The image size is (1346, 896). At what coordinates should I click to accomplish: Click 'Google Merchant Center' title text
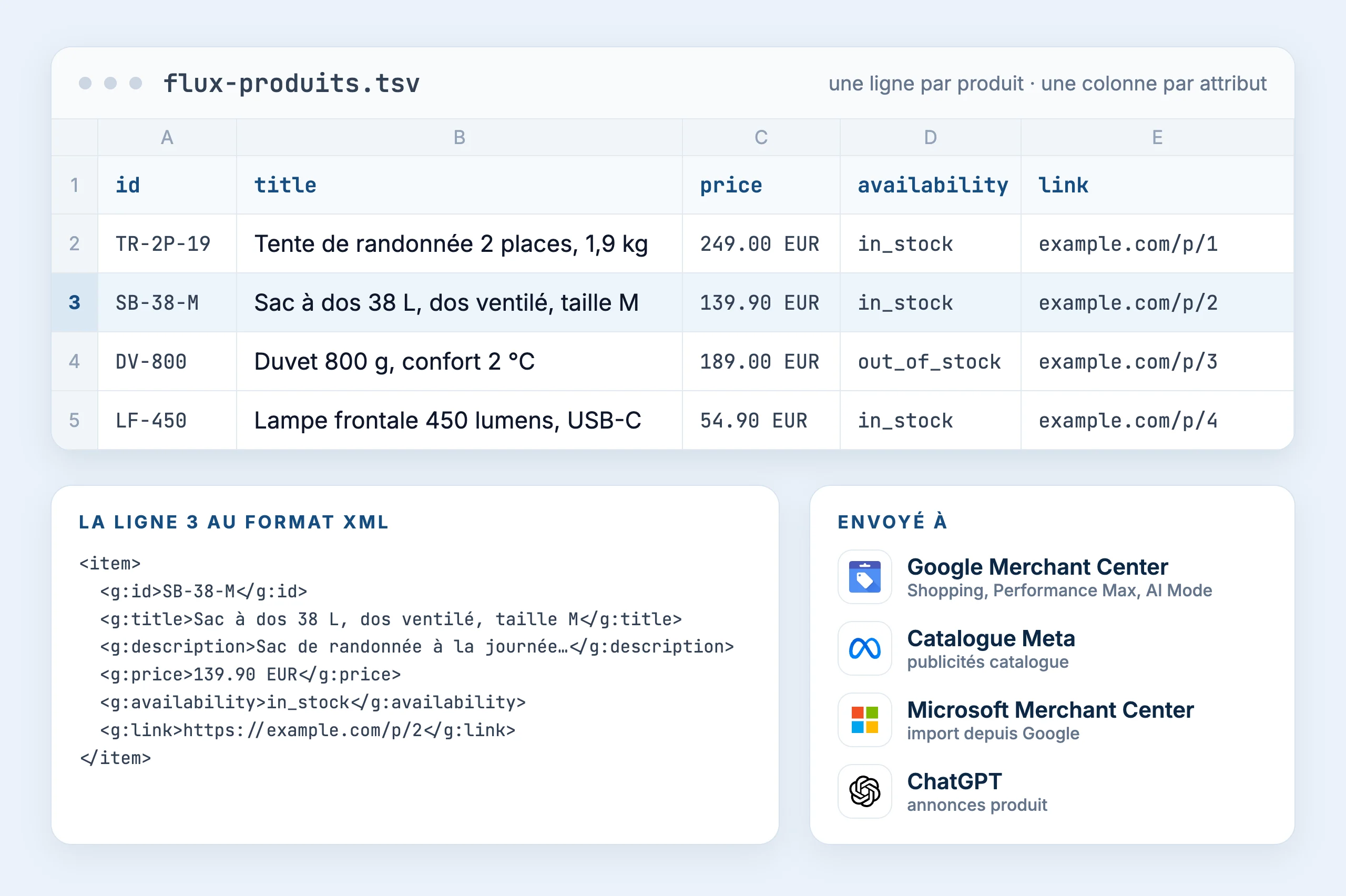click(x=1037, y=567)
